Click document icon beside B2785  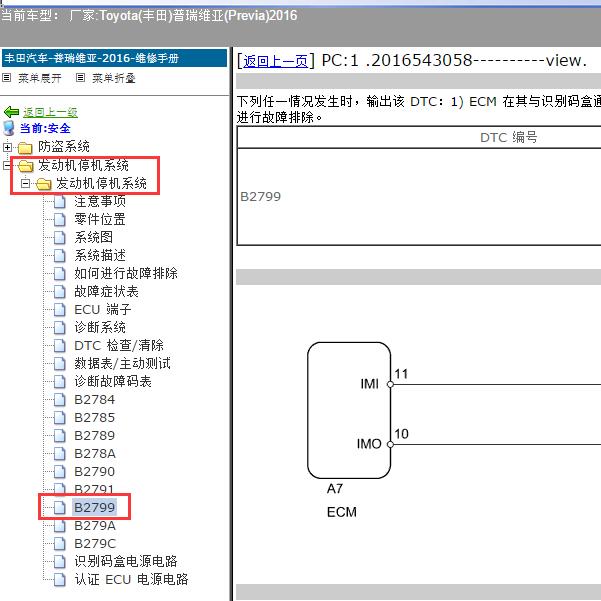(59, 417)
